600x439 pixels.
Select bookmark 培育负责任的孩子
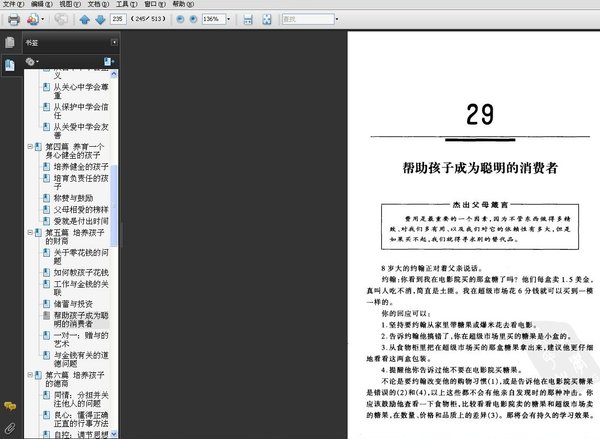point(81,182)
